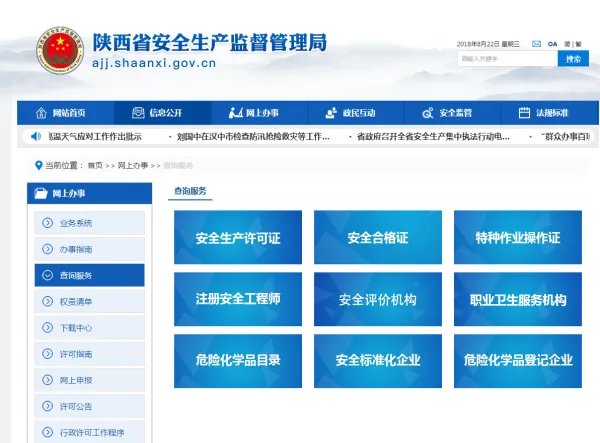600x443 pixels.
Task: Click the arrow icon next to 许可指南
Action: click(47, 354)
